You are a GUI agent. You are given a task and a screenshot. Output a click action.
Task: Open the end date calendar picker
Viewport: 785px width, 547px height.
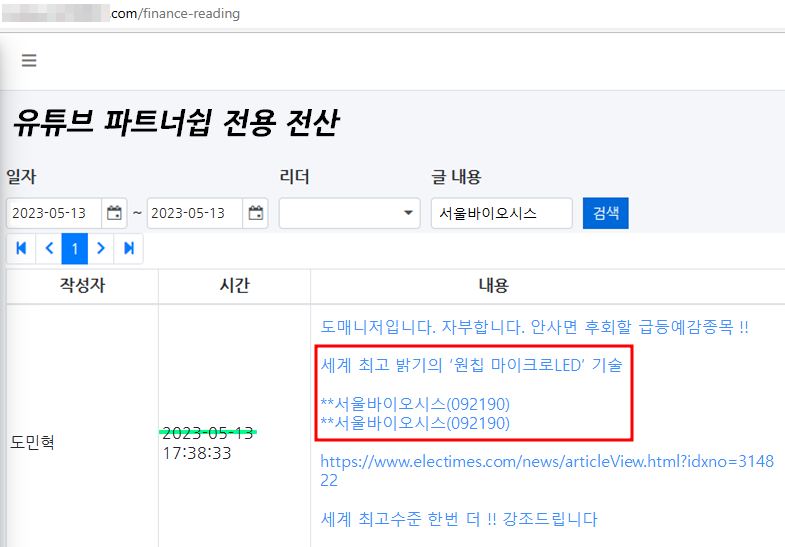256,213
